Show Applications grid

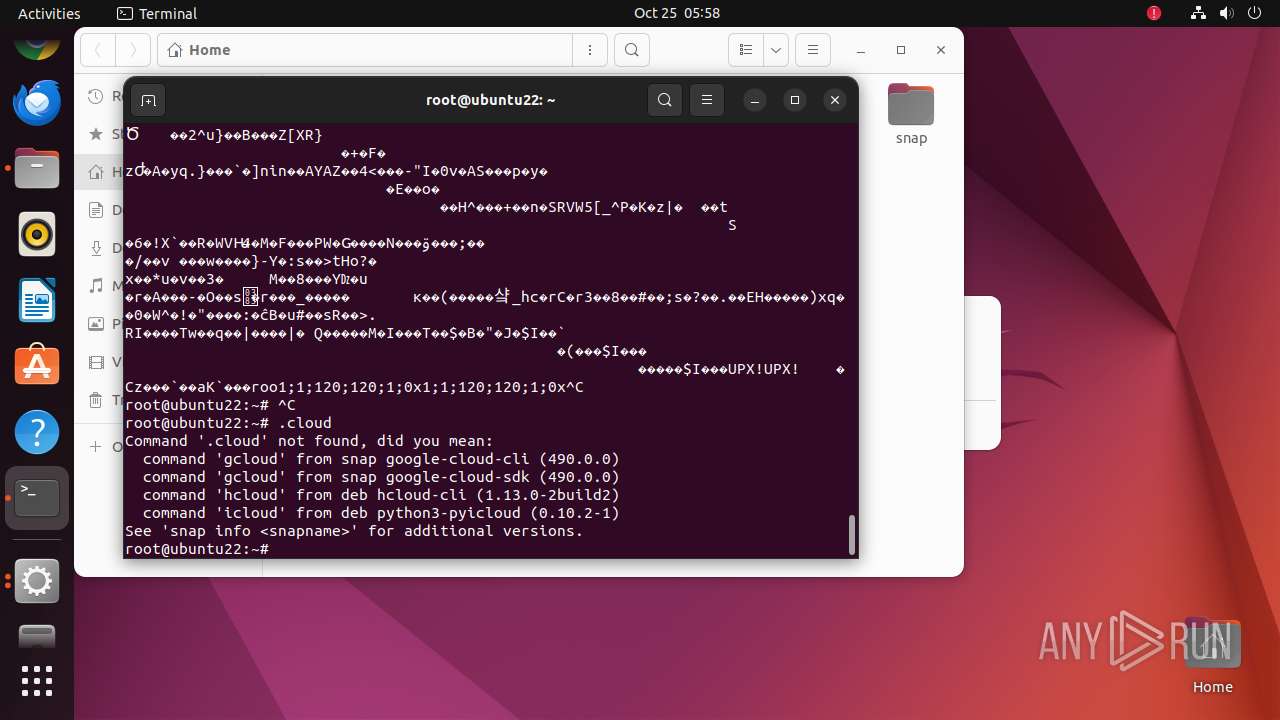click(x=37, y=681)
